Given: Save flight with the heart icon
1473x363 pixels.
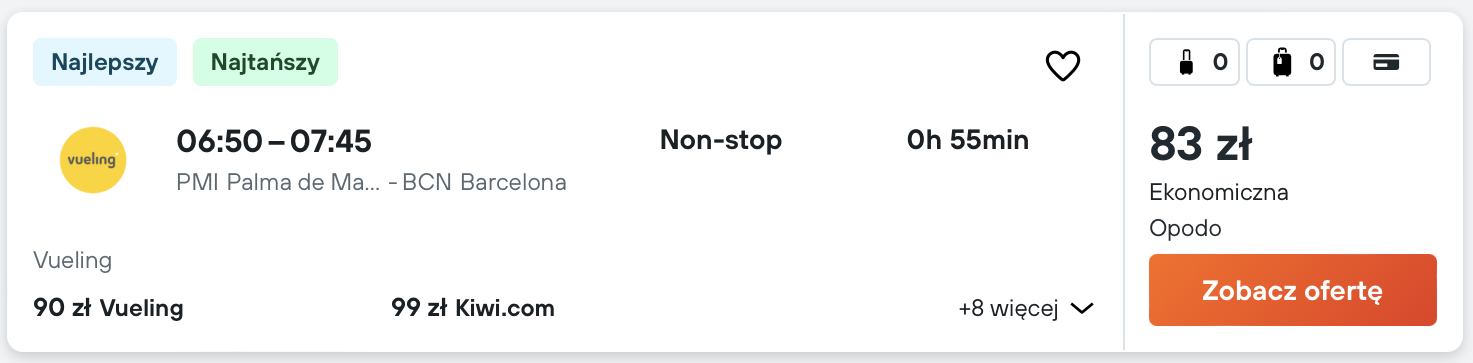Looking at the screenshot, I should click(1063, 66).
